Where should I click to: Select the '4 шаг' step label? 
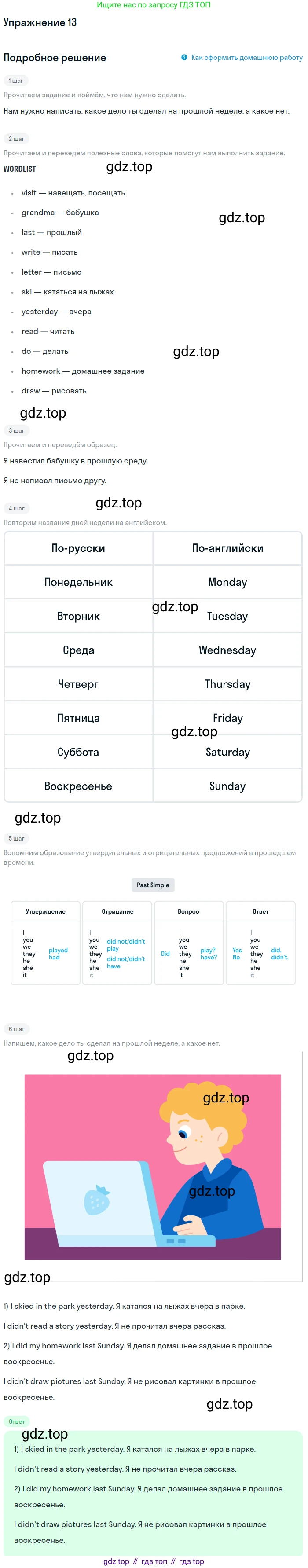(x=16, y=508)
